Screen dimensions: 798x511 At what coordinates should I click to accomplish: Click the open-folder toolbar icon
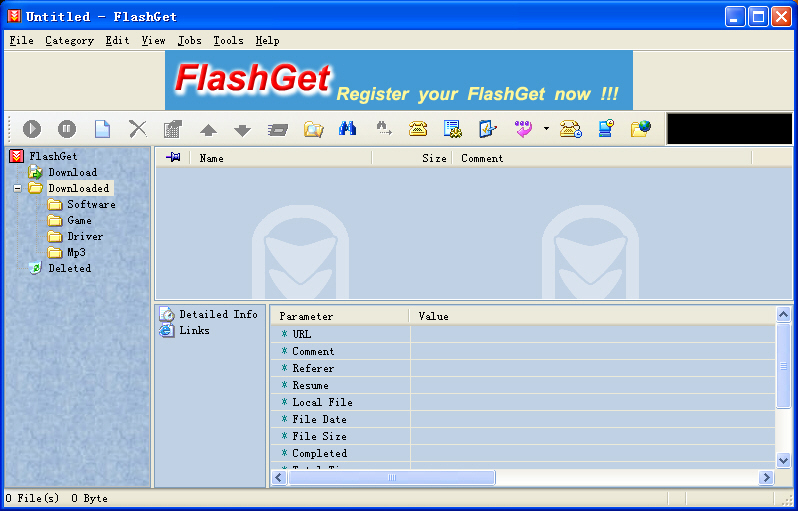[x=314, y=129]
